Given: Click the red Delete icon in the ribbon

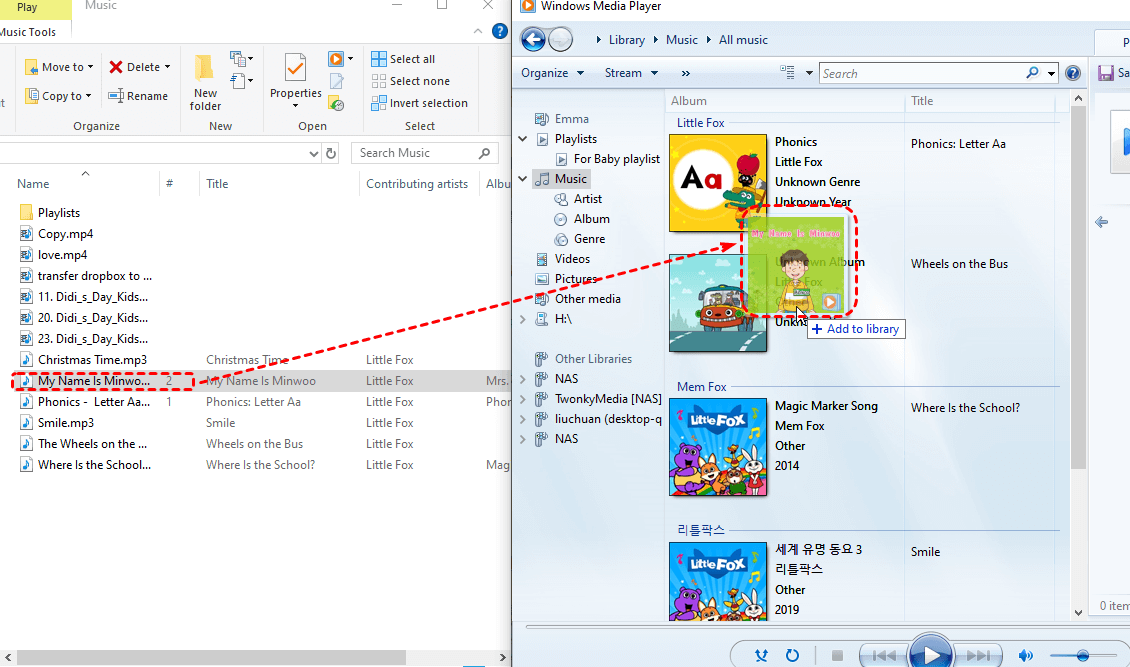Looking at the screenshot, I should click(x=115, y=67).
